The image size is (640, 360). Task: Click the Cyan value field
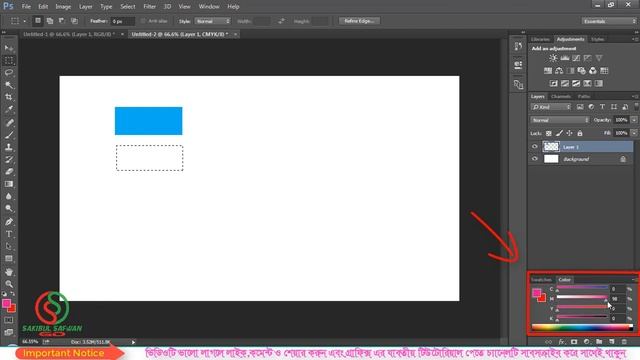[x=618, y=289]
